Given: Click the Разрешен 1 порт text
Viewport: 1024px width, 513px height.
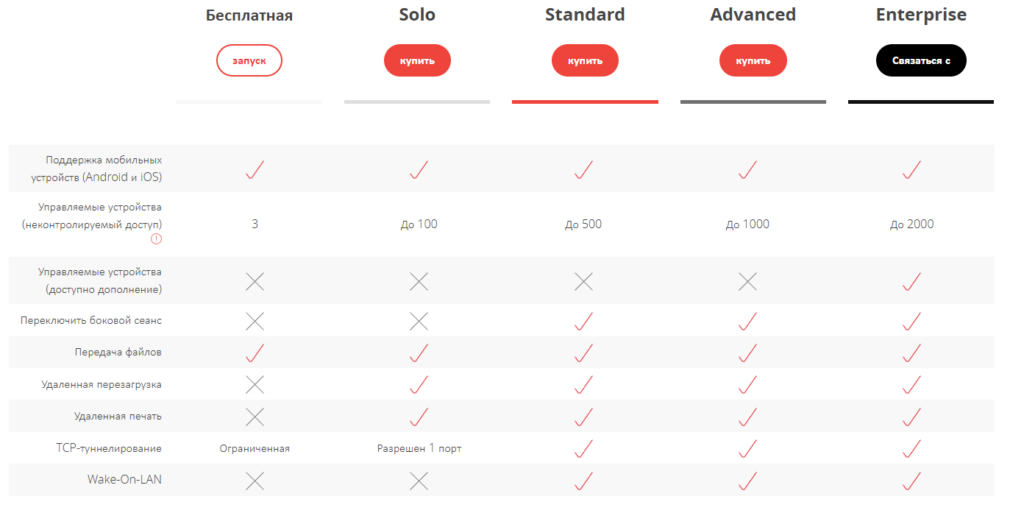Looking at the screenshot, I should (x=419, y=449).
